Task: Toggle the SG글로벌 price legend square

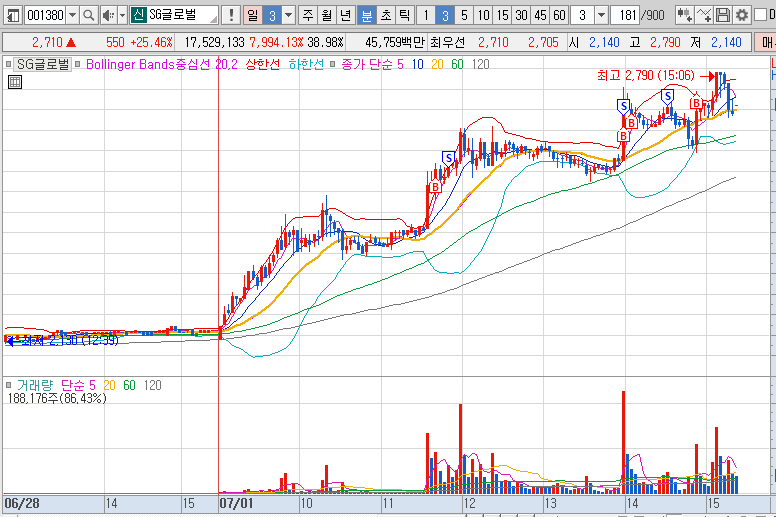Action: click(8, 64)
